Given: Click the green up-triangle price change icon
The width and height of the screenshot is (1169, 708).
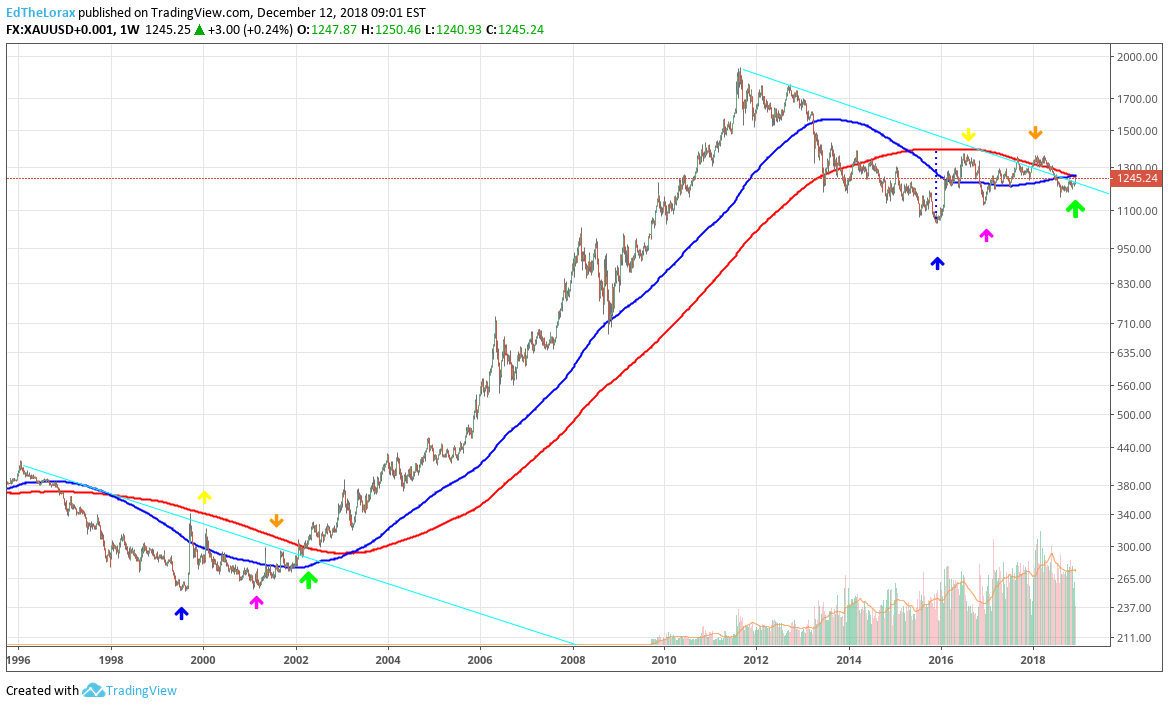Looking at the screenshot, I should click(x=199, y=30).
